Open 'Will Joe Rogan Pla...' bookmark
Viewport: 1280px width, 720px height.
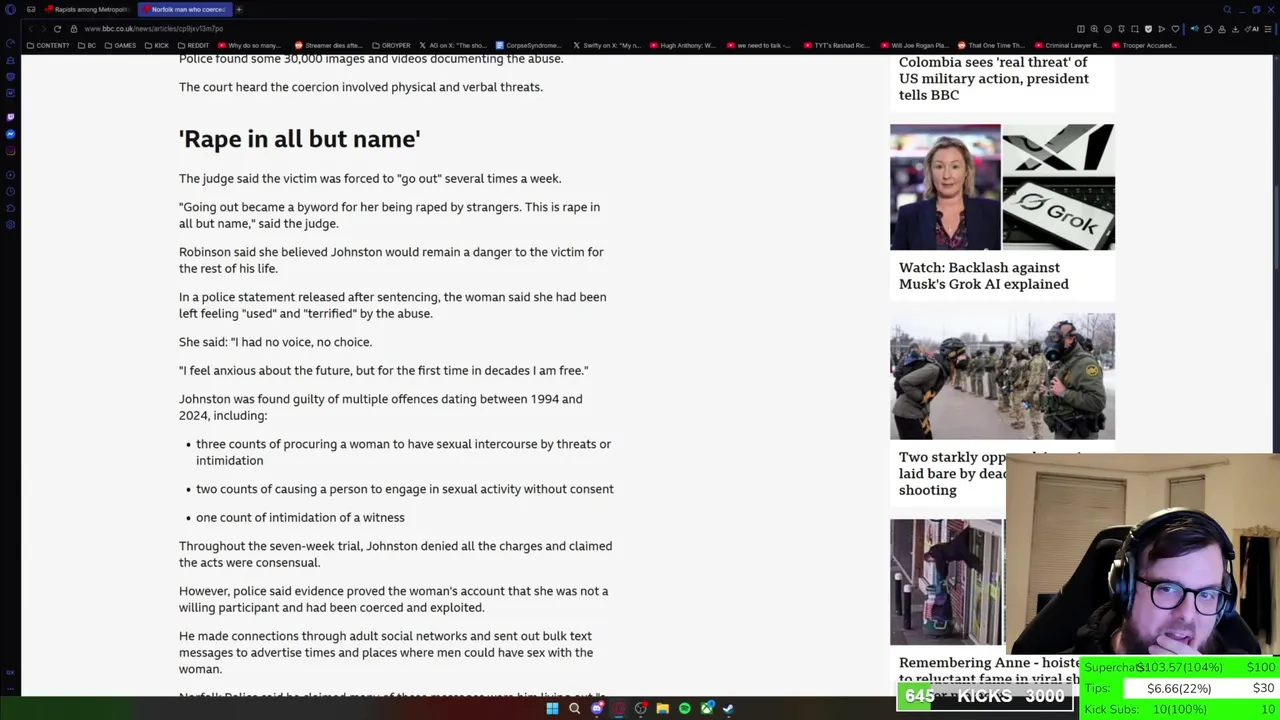(915, 45)
